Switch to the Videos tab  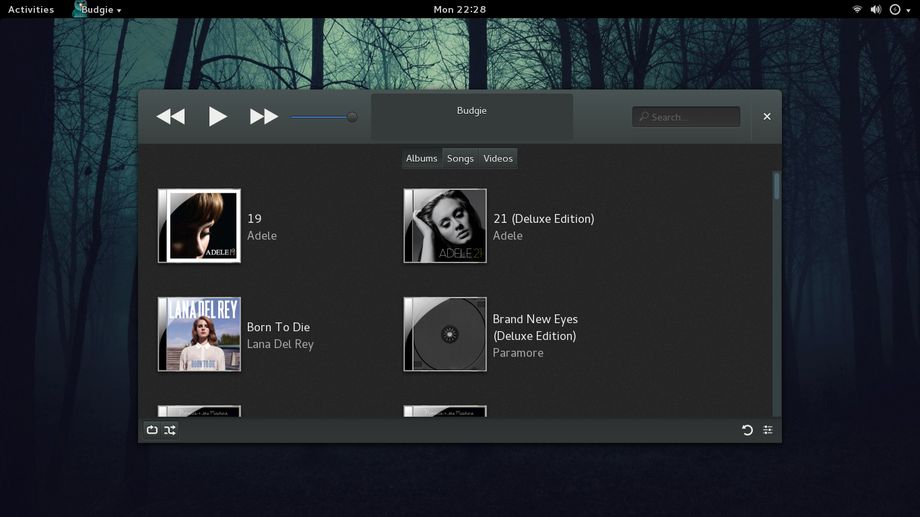pyautogui.click(x=498, y=158)
